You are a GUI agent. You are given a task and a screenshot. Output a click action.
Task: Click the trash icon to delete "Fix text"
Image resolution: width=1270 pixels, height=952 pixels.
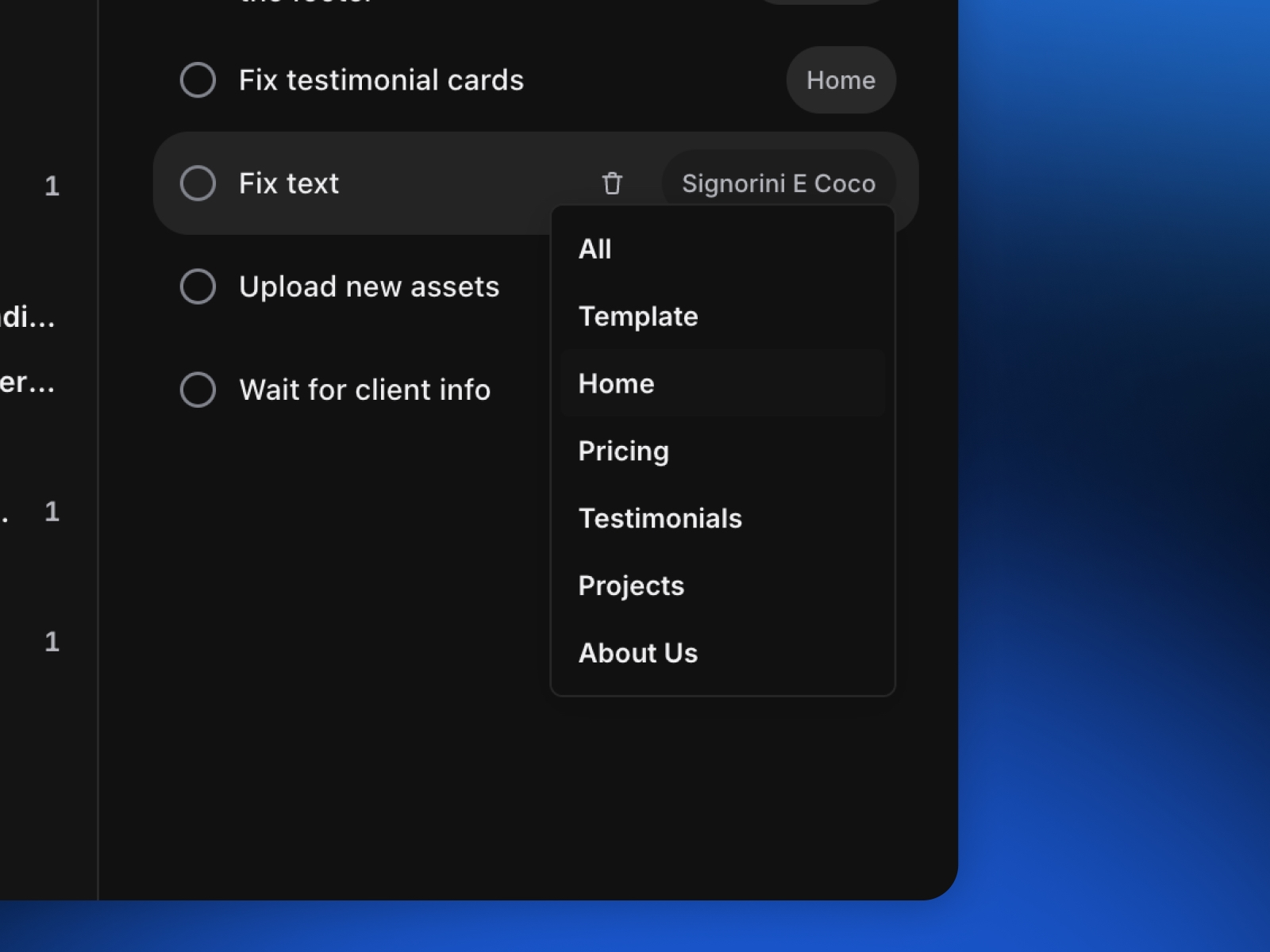611,183
